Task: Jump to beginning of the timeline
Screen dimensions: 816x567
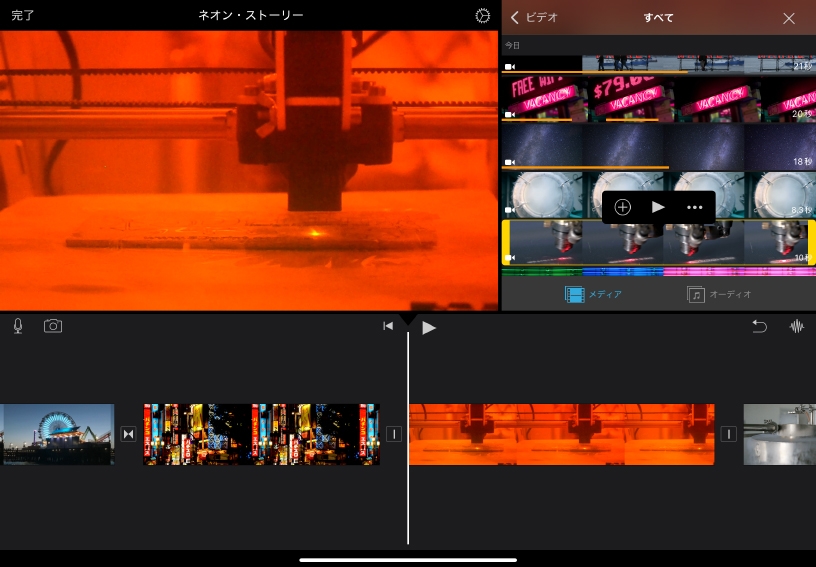Action: point(388,326)
